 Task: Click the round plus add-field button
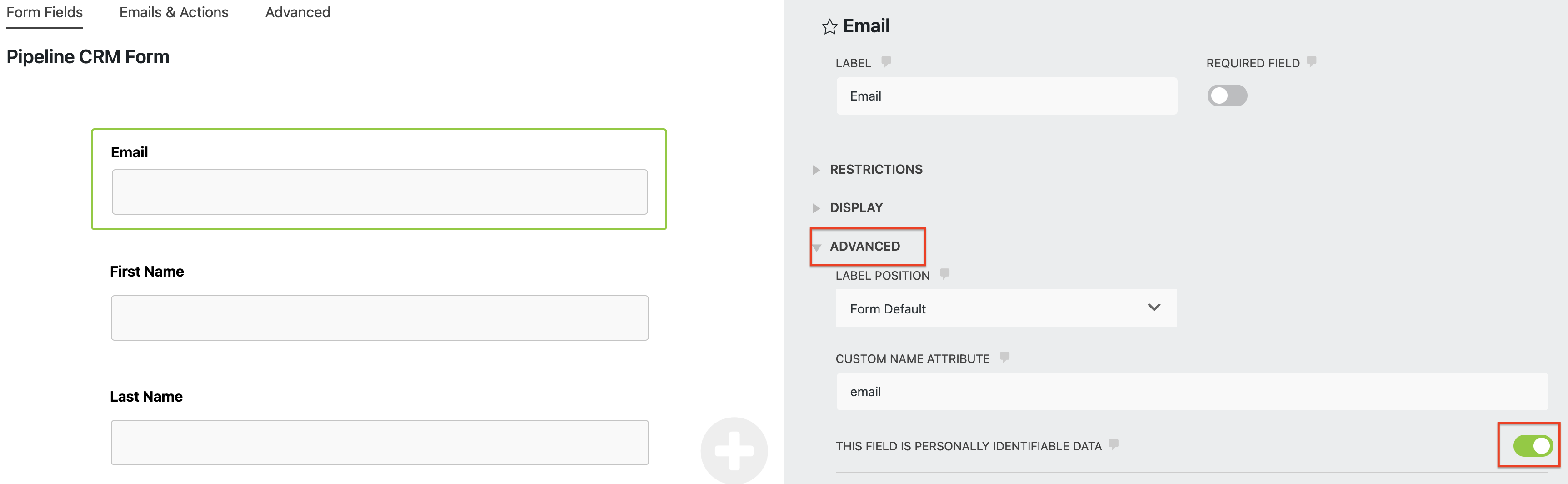coord(734,450)
